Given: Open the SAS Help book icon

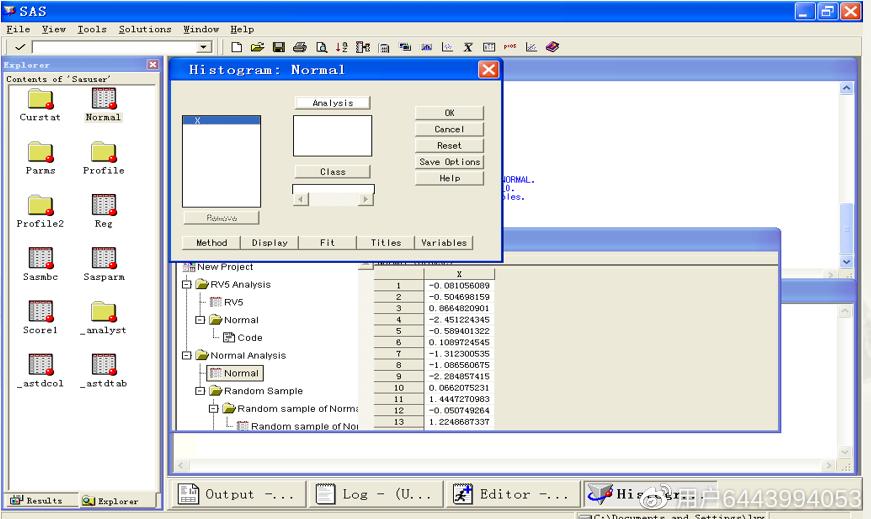Looking at the screenshot, I should [x=553, y=47].
